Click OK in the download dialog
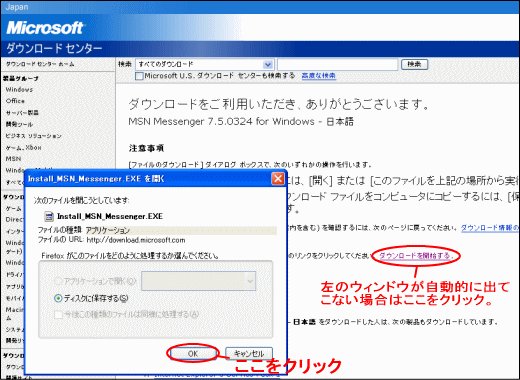 point(193,354)
